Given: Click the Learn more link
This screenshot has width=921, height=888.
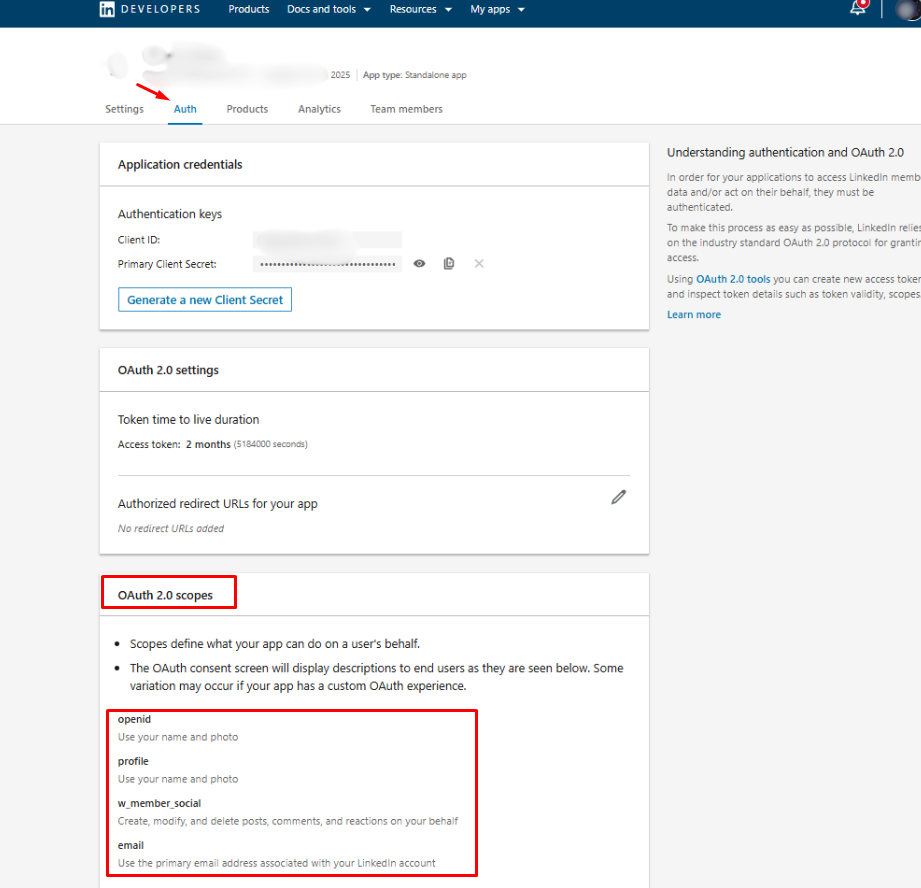Looking at the screenshot, I should click(693, 315).
